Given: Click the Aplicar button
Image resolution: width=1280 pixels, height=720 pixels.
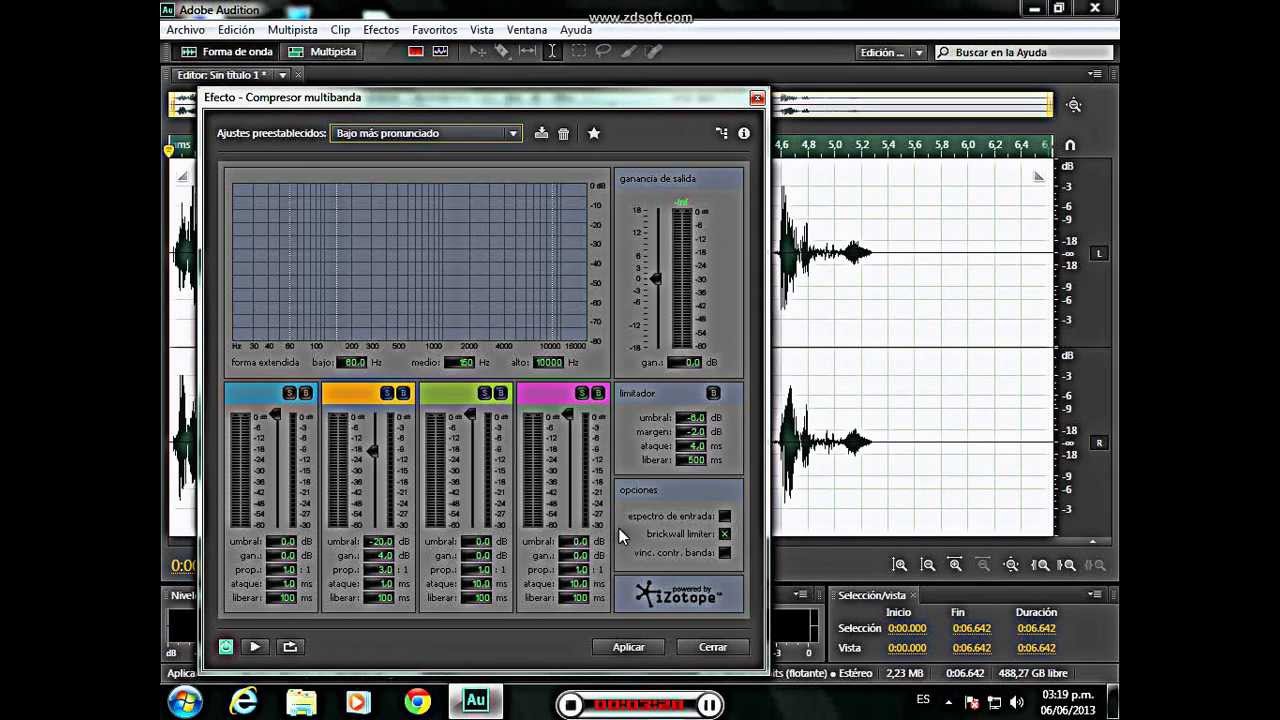Looking at the screenshot, I should click(x=629, y=647).
